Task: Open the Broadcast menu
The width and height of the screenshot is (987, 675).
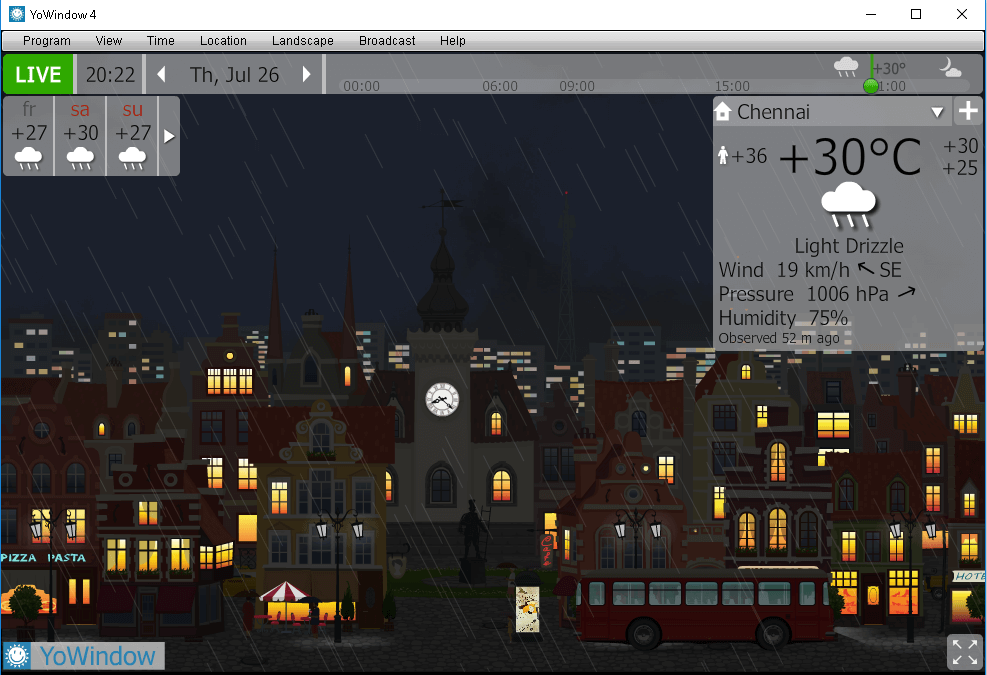Action: (386, 41)
